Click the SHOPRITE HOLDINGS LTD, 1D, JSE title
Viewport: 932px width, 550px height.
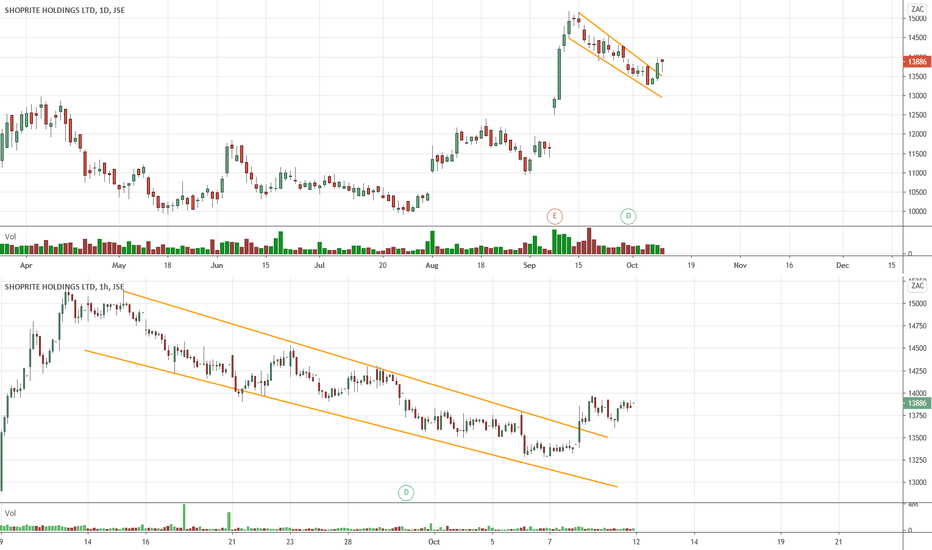(x=65, y=10)
